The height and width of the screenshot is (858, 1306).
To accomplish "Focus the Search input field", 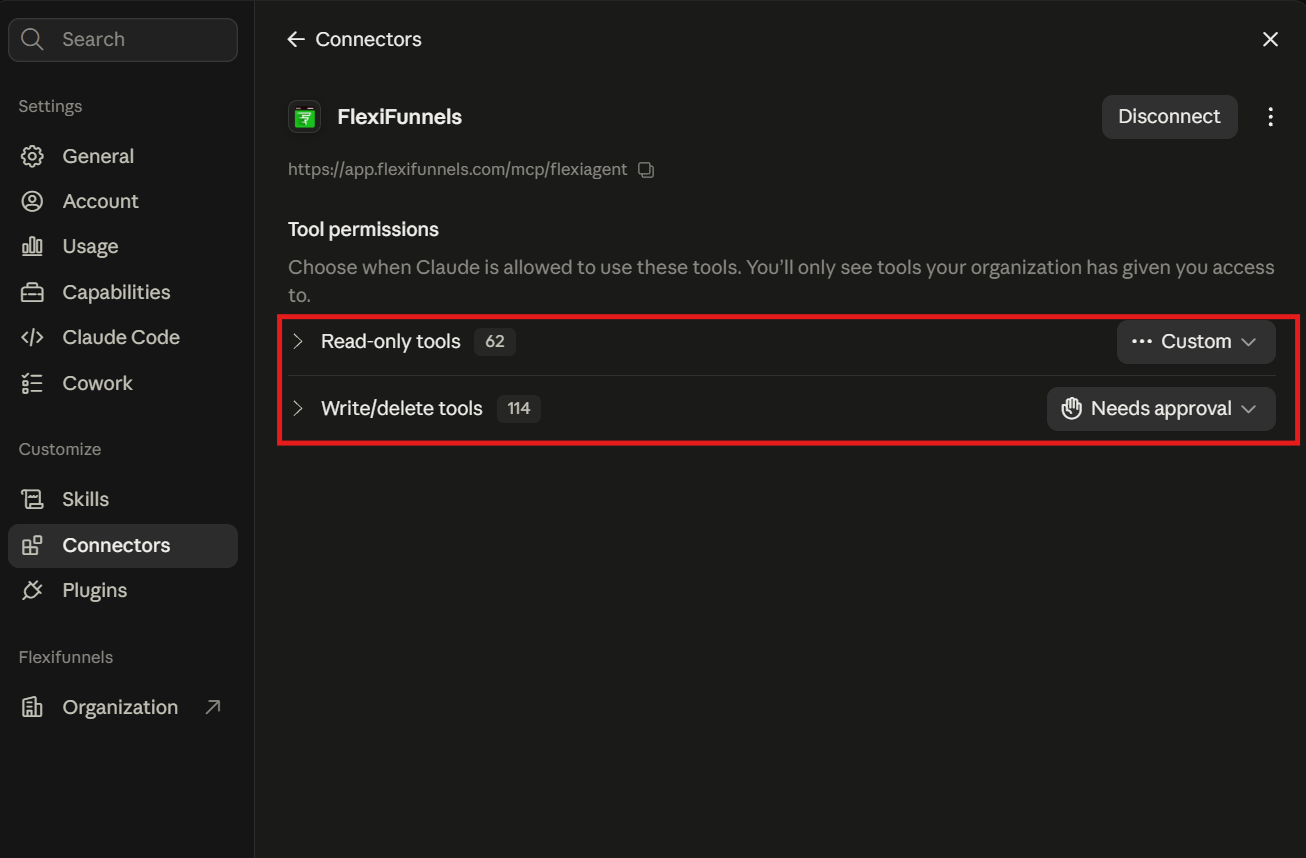I will pyautogui.click(x=123, y=40).
